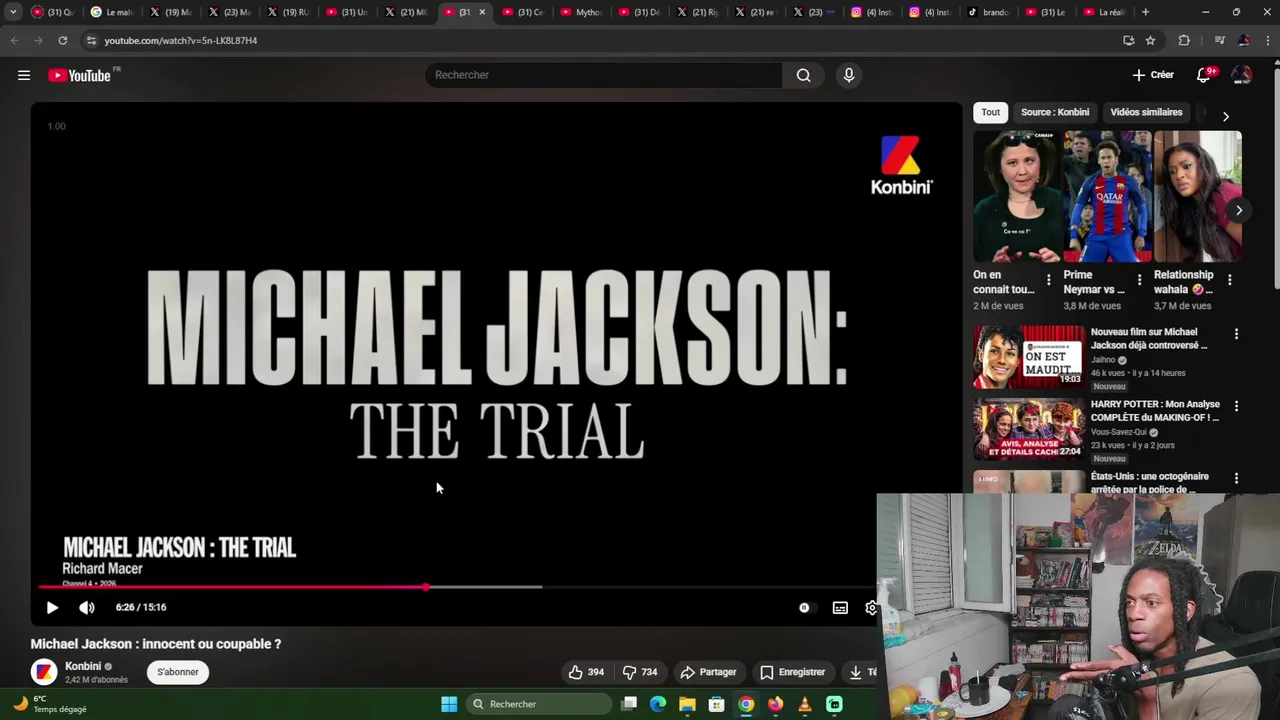Open the notifications bell
This screenshot has width=1280, height=720.
1204,75
